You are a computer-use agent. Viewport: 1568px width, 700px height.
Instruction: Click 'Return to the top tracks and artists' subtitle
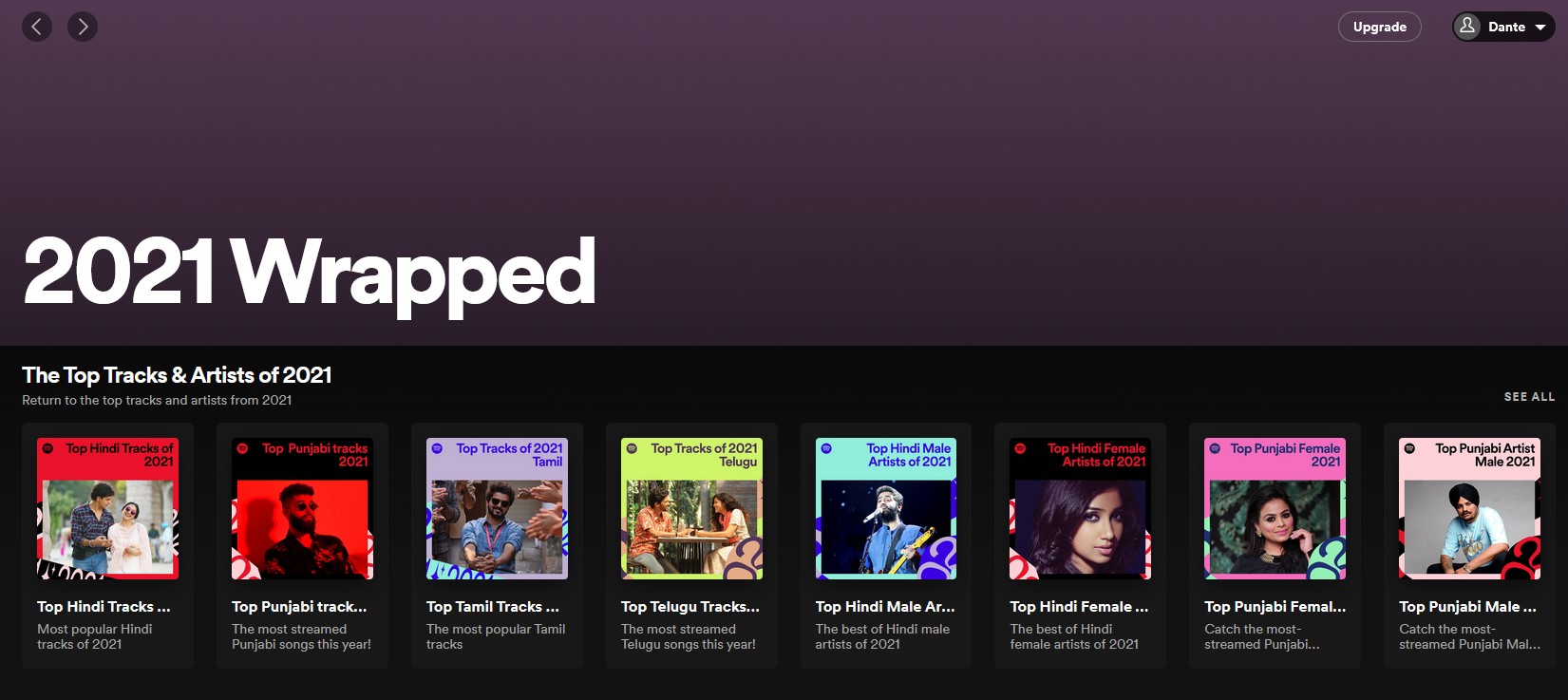coord(157,400)
